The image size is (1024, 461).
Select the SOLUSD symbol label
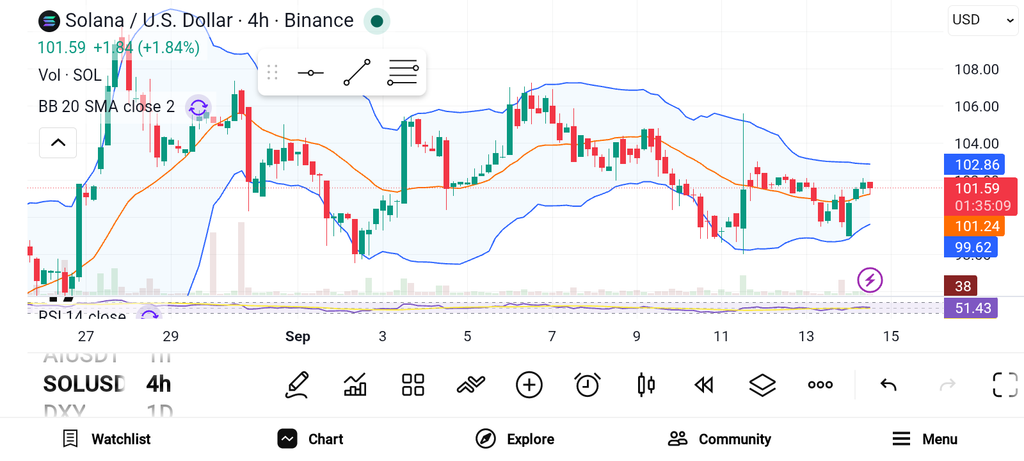point(84,384)
